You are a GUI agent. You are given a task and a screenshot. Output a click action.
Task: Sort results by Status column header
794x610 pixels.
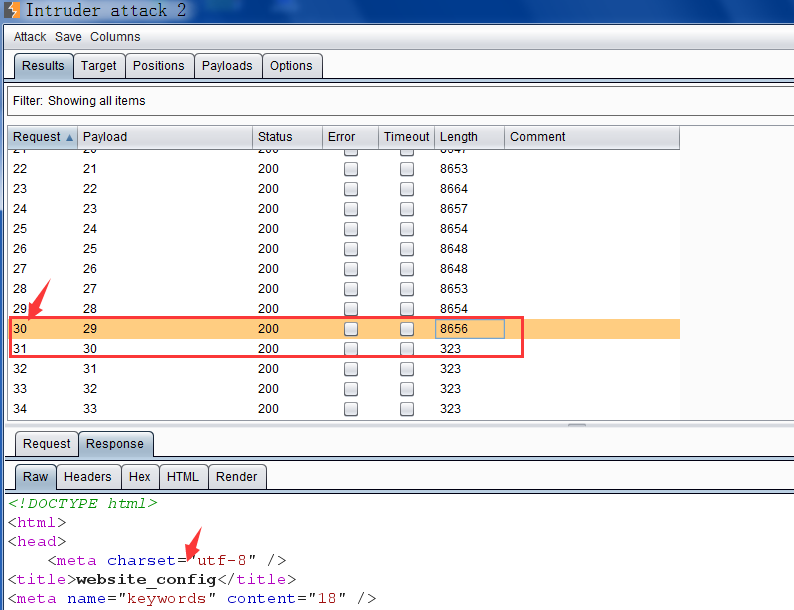287,137
